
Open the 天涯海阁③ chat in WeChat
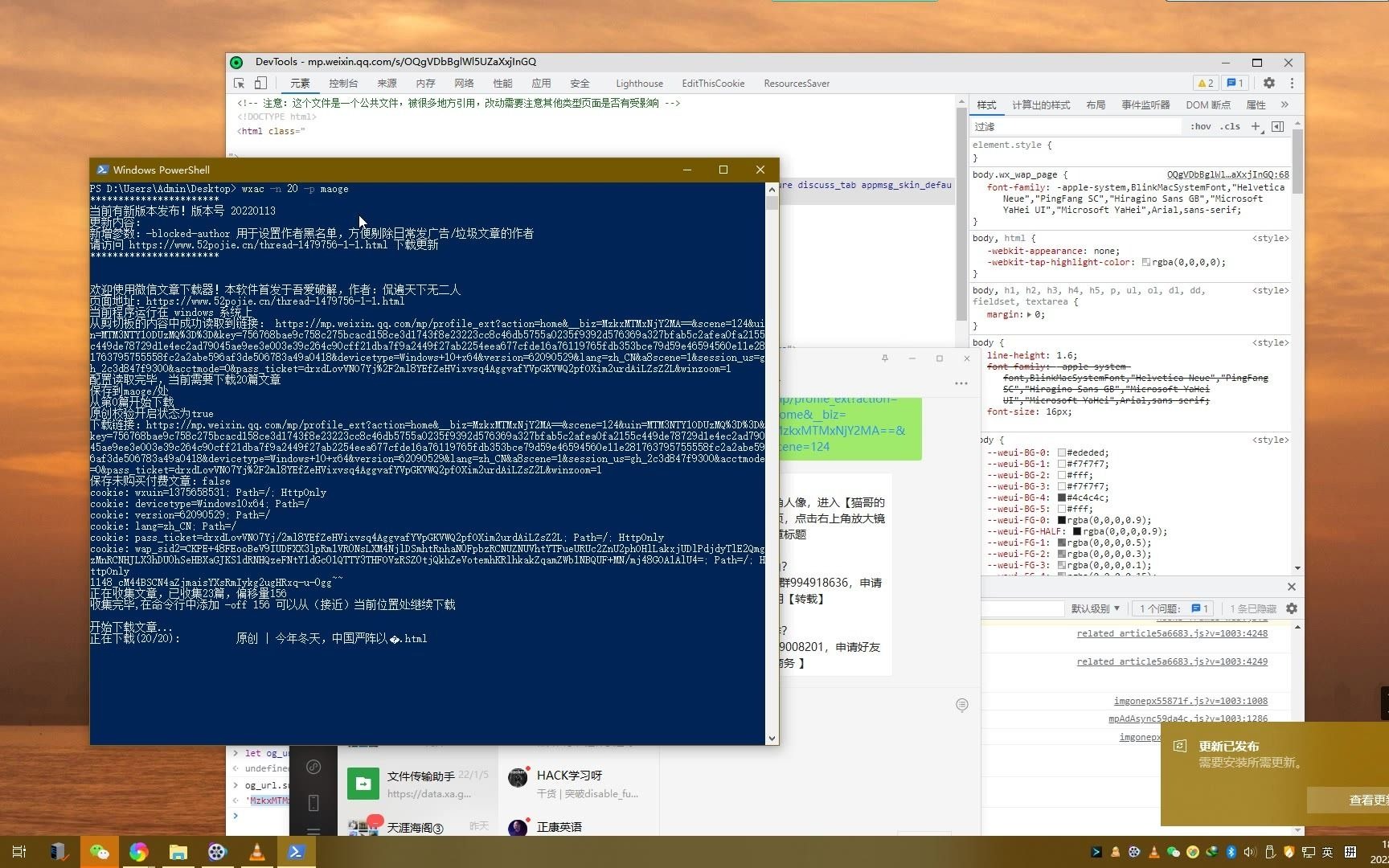(418, 826)
